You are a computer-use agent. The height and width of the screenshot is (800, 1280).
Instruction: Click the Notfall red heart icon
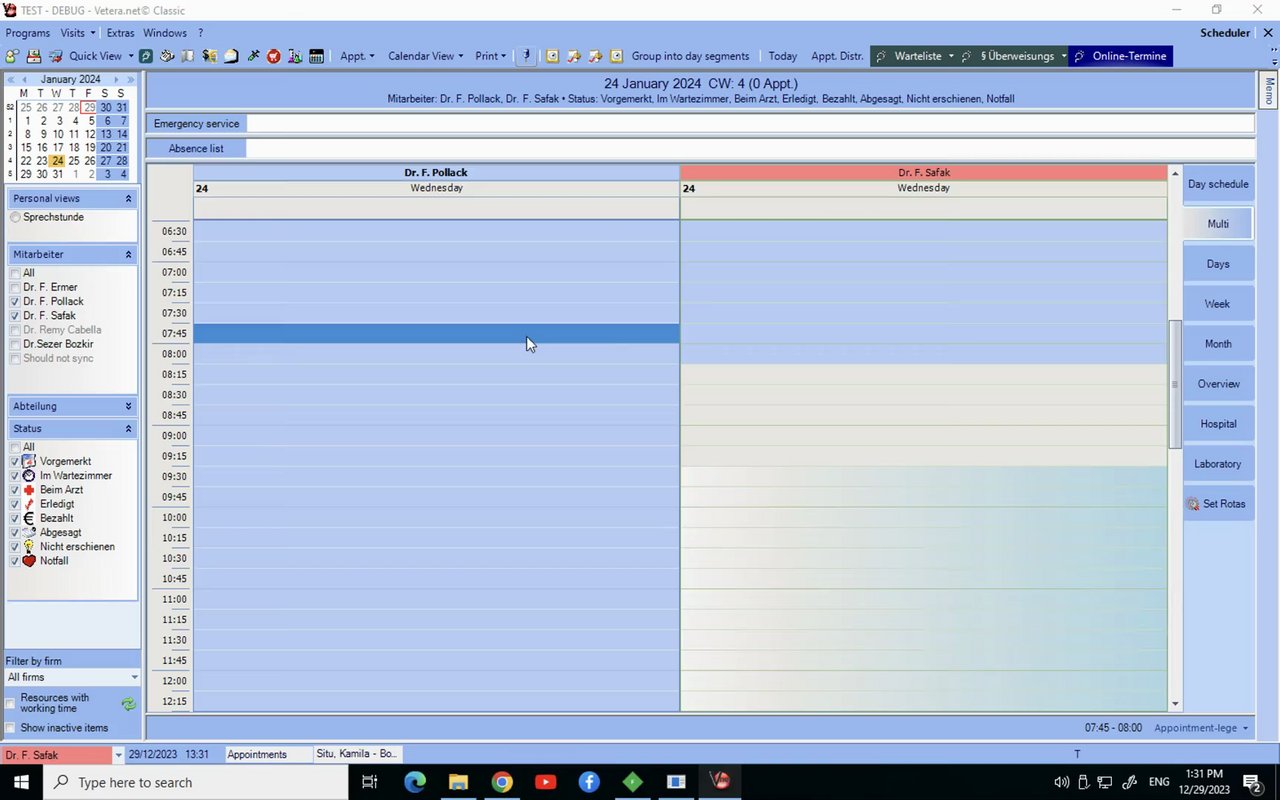(29, 561)
